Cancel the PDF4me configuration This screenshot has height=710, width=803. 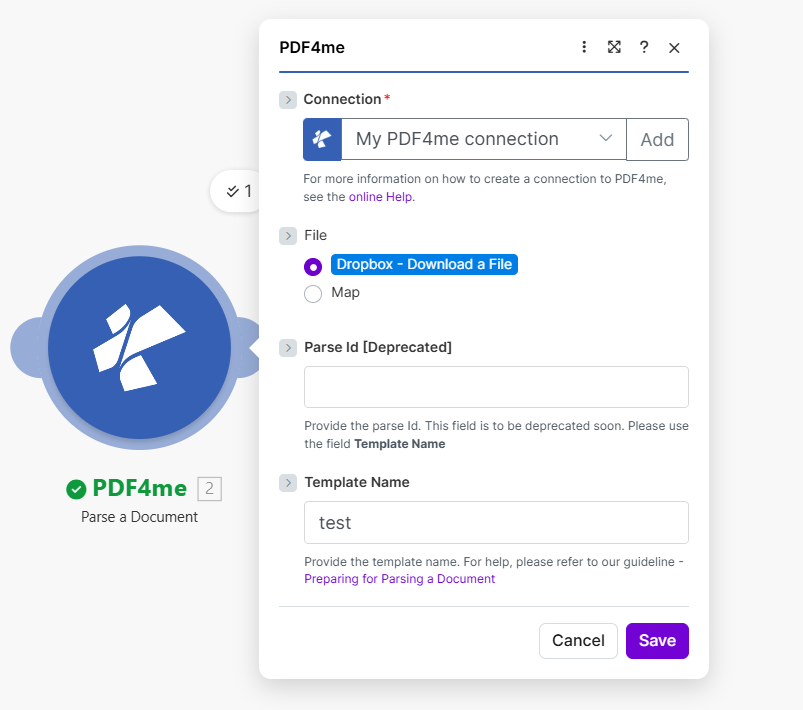(x=578, y=641)
